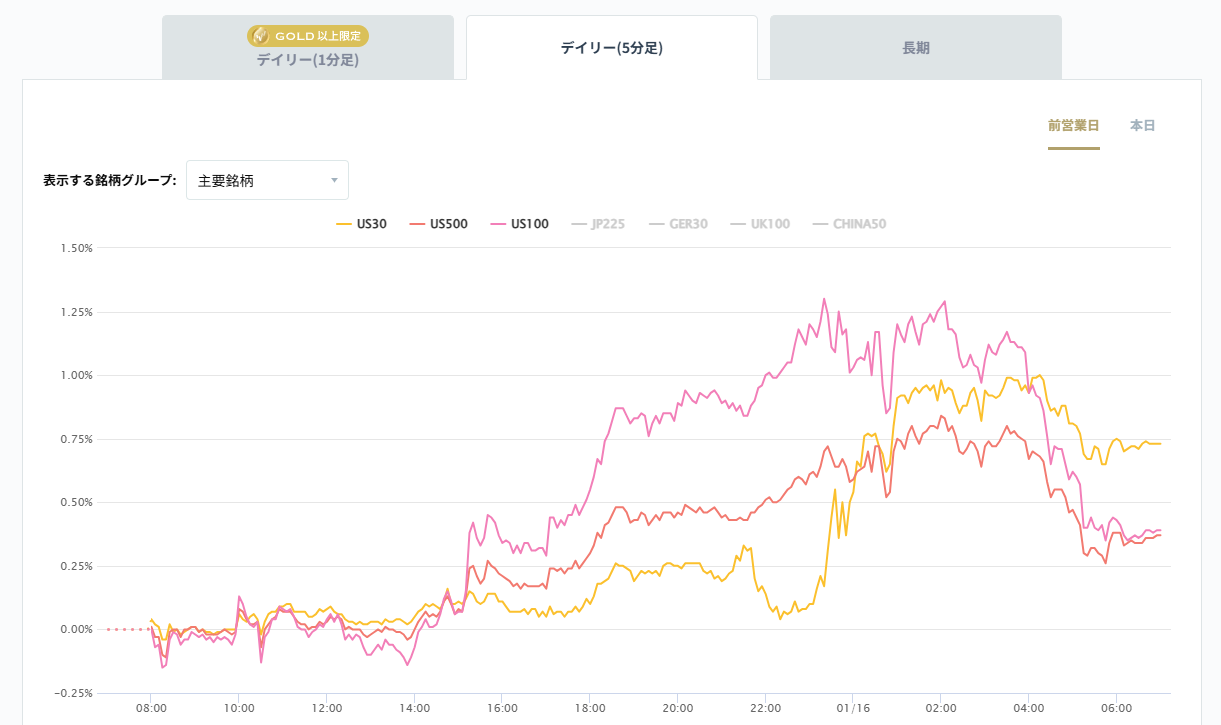Click the 01/16 date marker on axis
Screen dimensions: 1221x725
point(853,707)
